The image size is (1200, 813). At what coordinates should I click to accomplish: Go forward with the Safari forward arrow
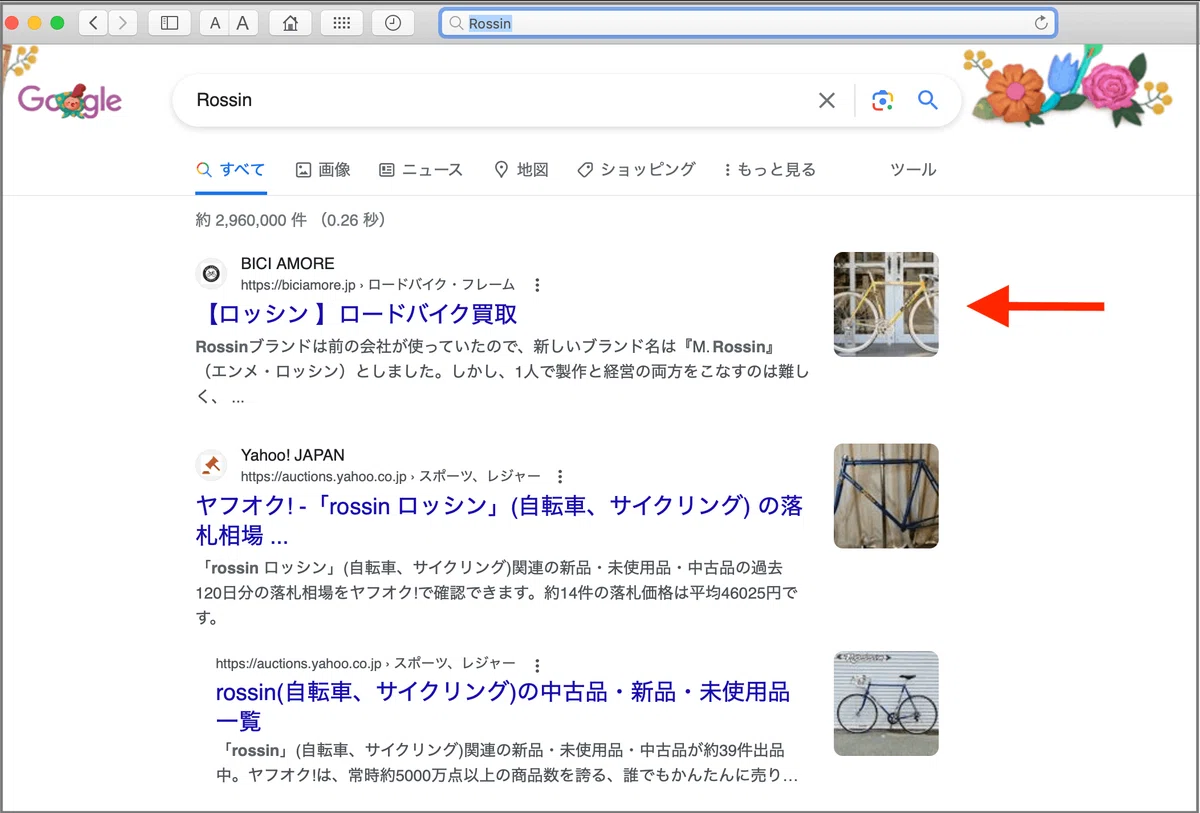click(123, 23)
